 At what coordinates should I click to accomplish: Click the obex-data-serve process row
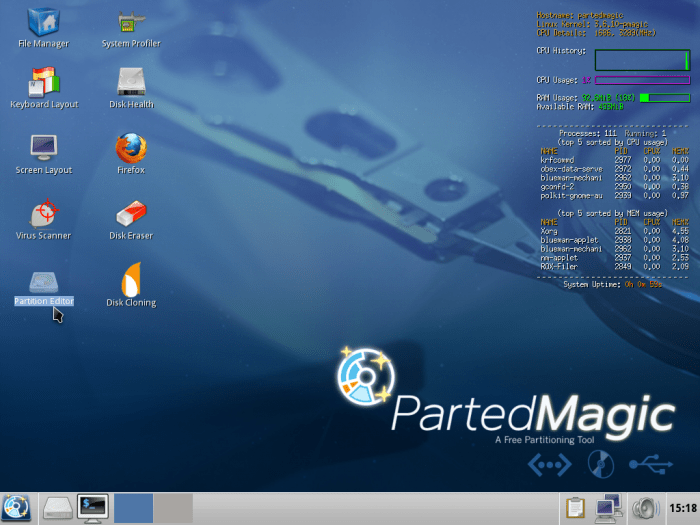(614, 169)
